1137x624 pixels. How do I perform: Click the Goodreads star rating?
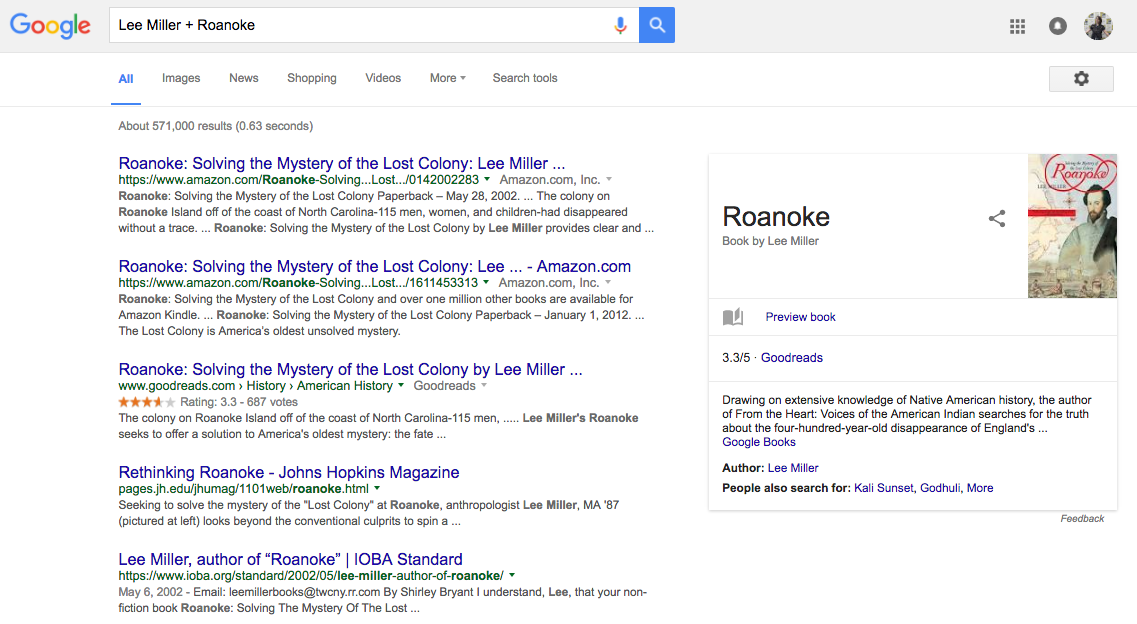coord(146,402)
